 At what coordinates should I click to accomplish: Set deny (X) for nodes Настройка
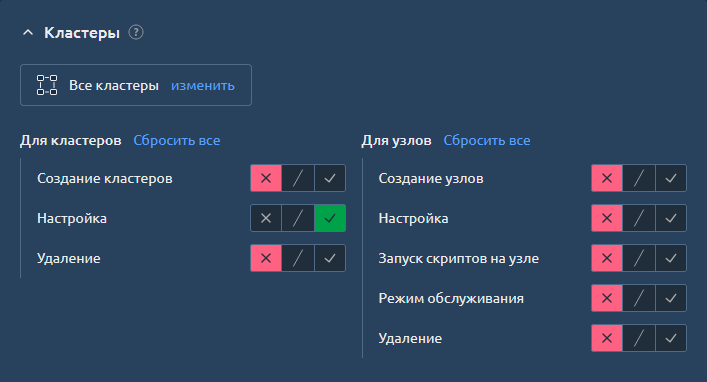pos(607,218)
